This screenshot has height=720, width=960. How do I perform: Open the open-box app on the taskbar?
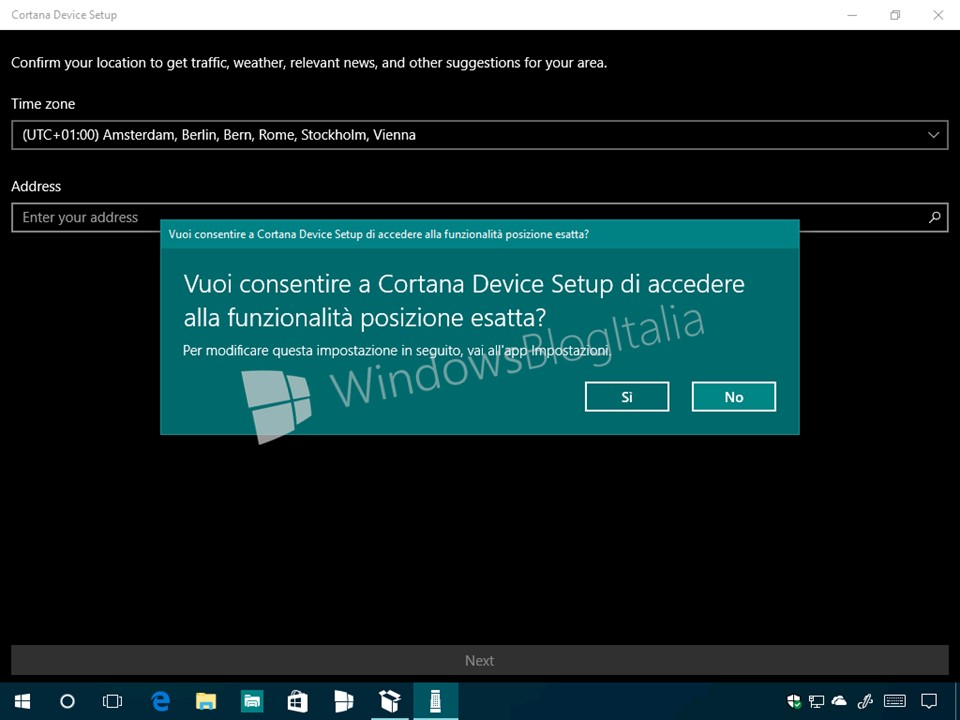389,701
